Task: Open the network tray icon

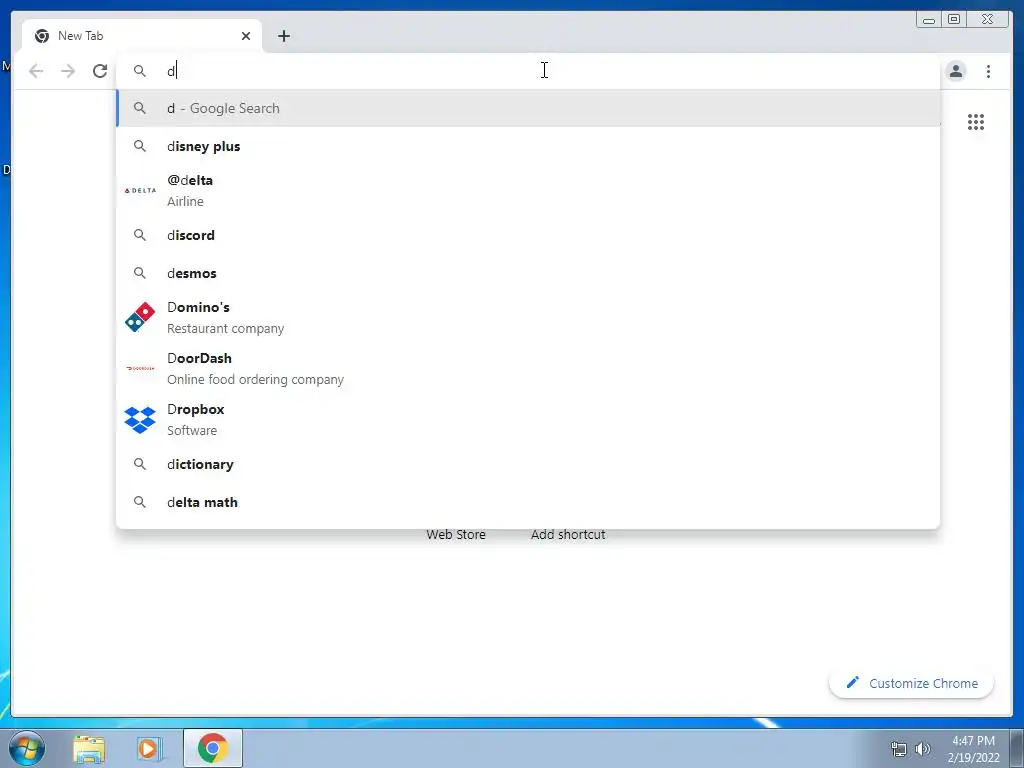Action: click(x=899, y=749)
